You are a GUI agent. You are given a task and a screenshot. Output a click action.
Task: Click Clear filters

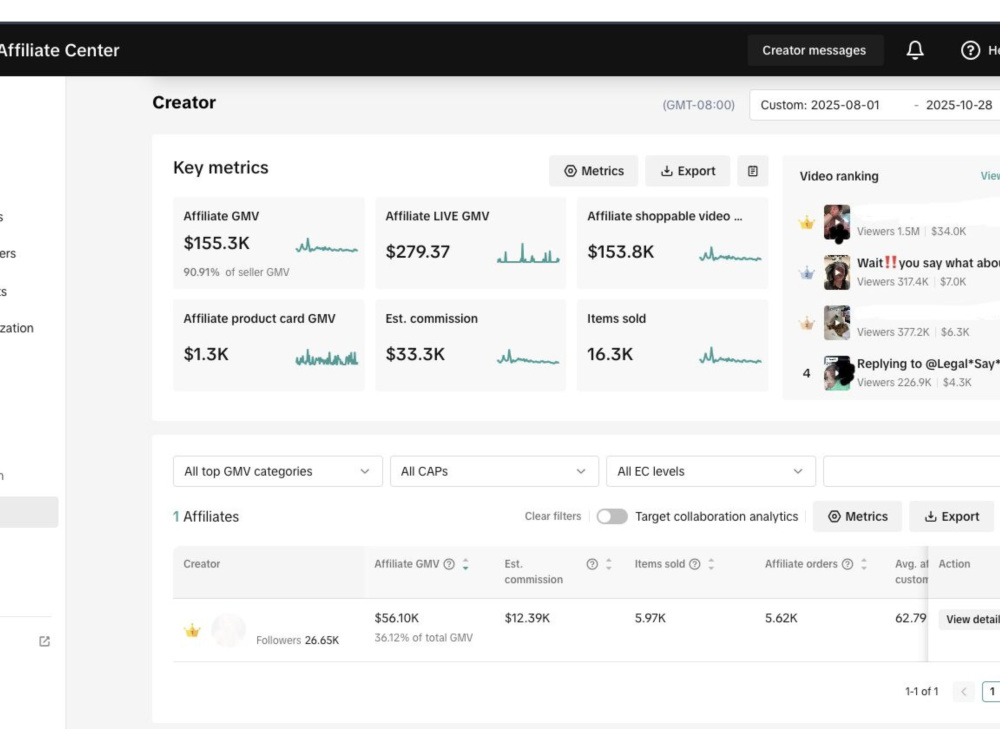click(x=553, y=516)
